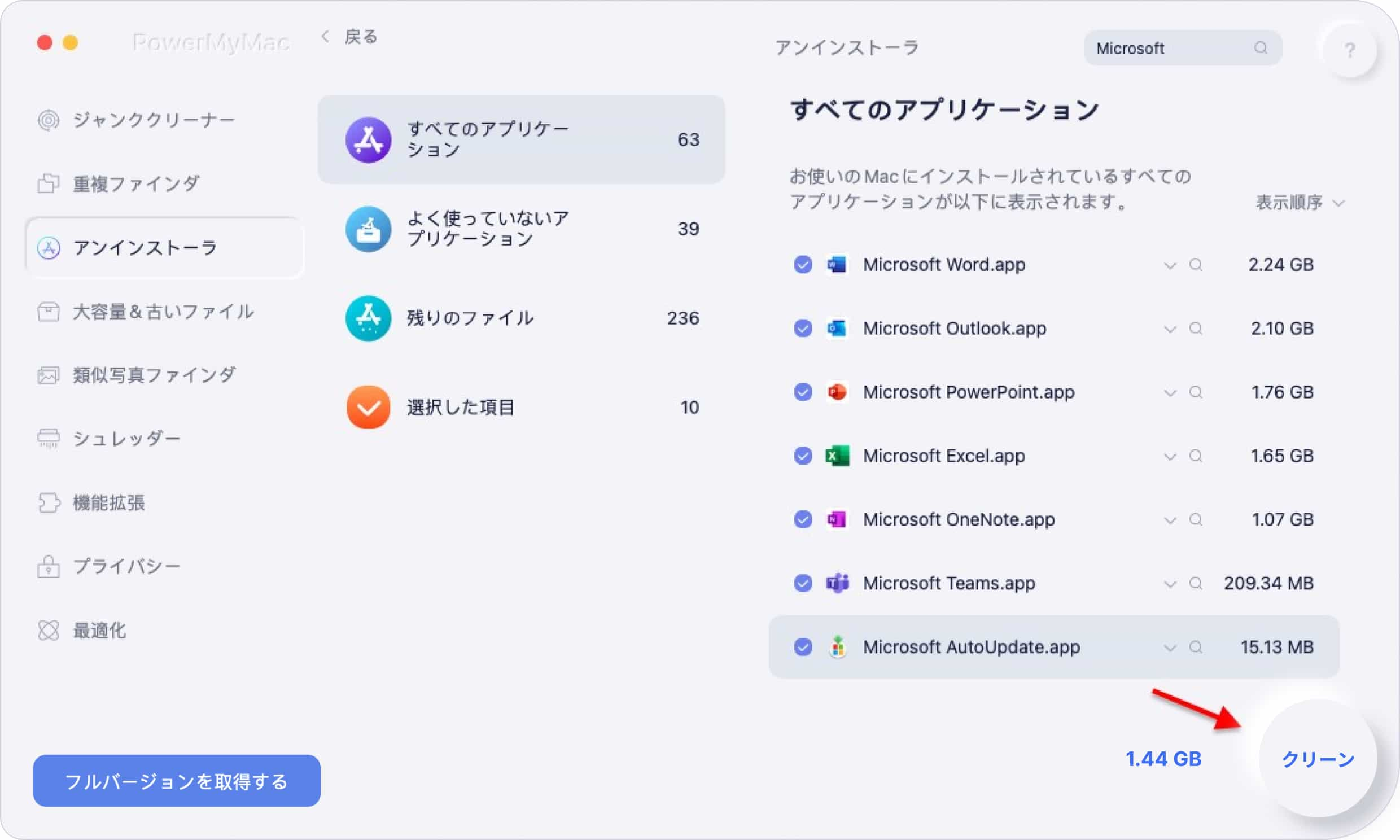Click the search field containing Microsoft
The image size is (1400, 840).
pos(1183,48)
